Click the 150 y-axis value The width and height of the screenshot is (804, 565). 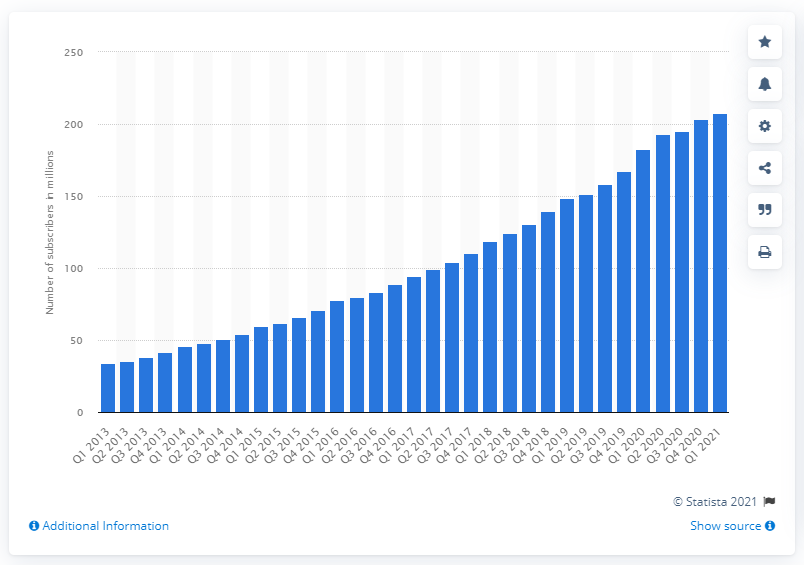(x=73, y=196)
